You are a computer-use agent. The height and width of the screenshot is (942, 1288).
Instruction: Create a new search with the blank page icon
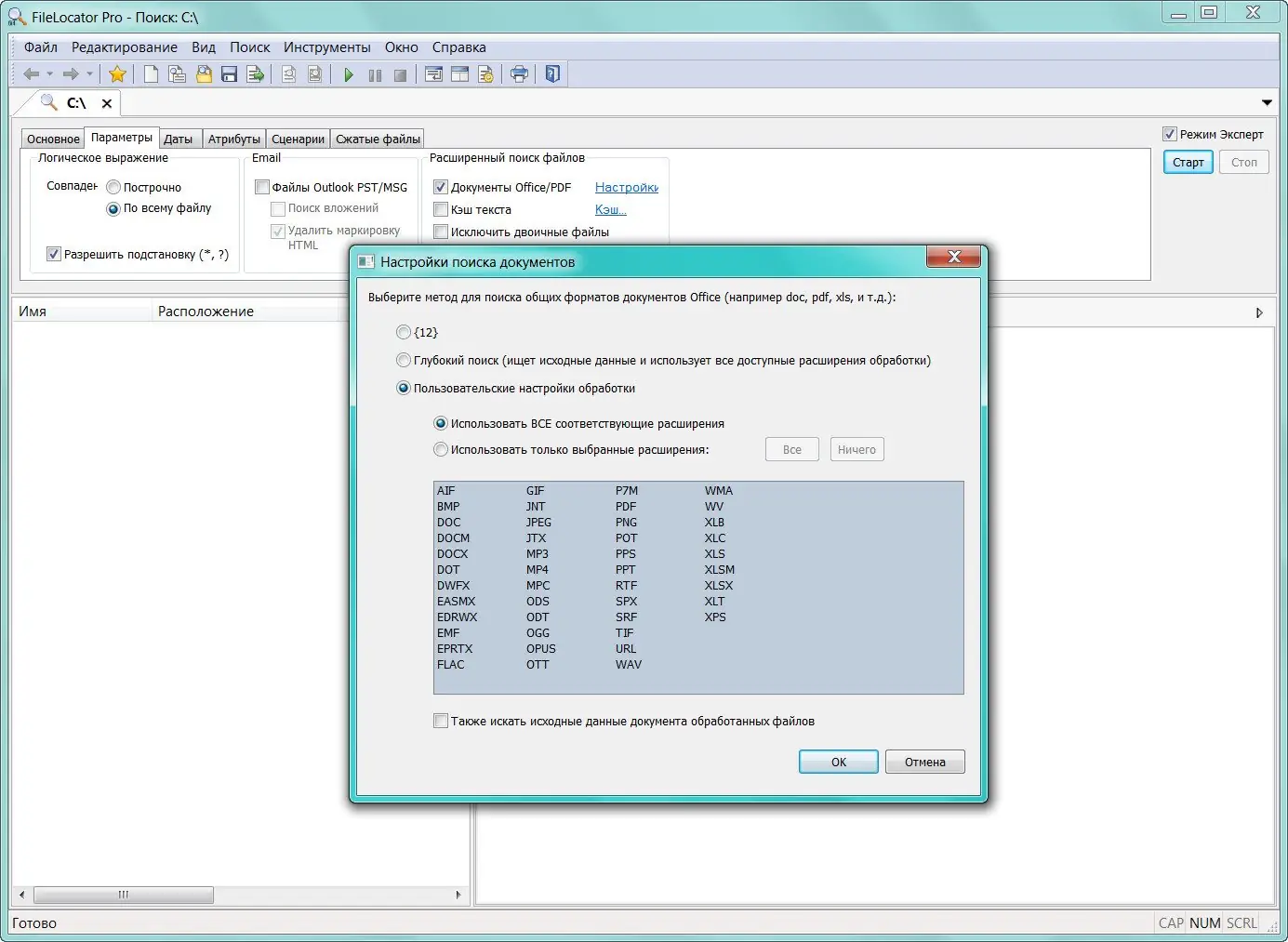pos(151,74)
